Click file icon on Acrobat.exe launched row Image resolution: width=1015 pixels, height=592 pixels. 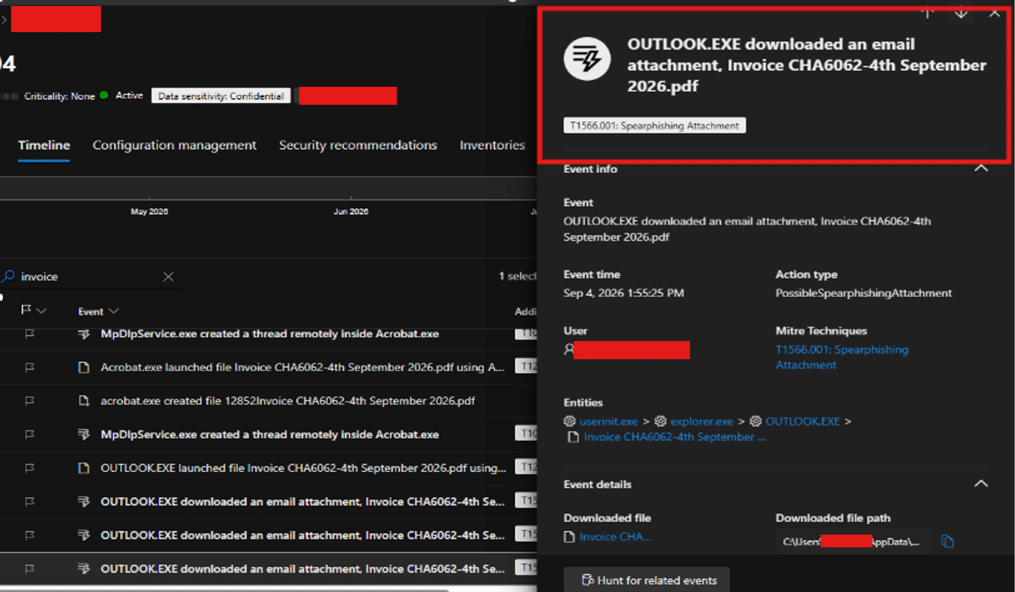(84, 367)
